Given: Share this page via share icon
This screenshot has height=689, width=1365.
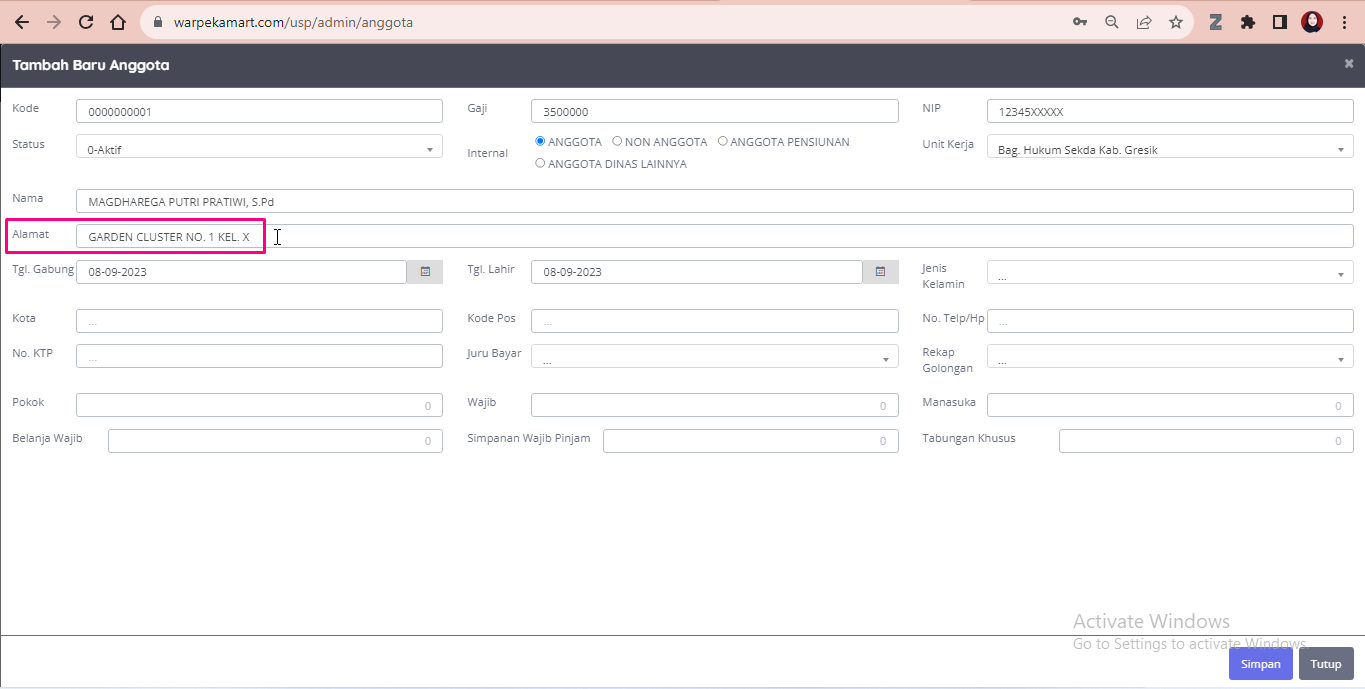Looking at the screenshot, I should pyautogui.click(x=1144, y=22).
